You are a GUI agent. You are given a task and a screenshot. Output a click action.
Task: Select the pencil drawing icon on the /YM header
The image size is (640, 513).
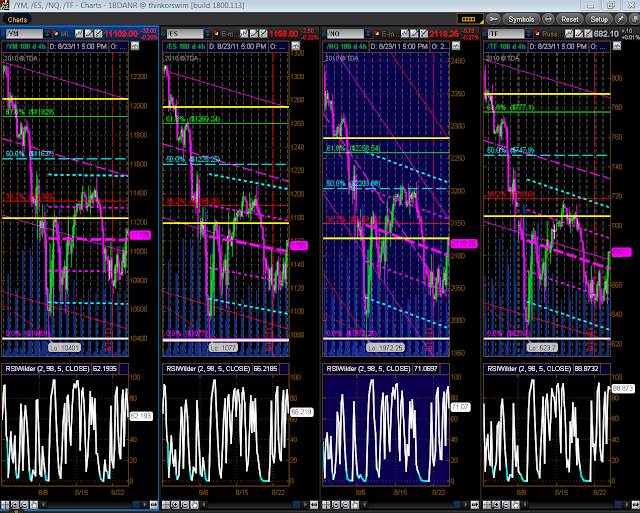click(x=89, y=33)
